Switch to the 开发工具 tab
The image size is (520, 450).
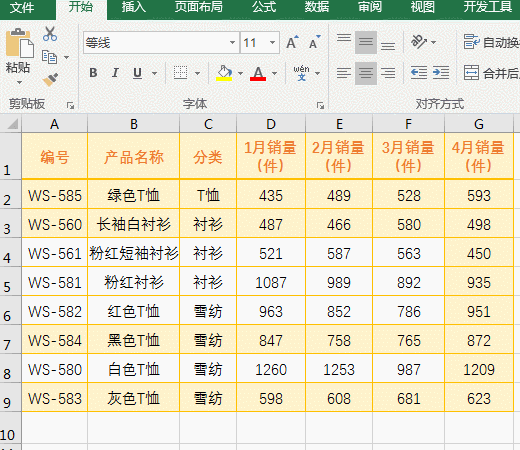click(x=487, y=7)
